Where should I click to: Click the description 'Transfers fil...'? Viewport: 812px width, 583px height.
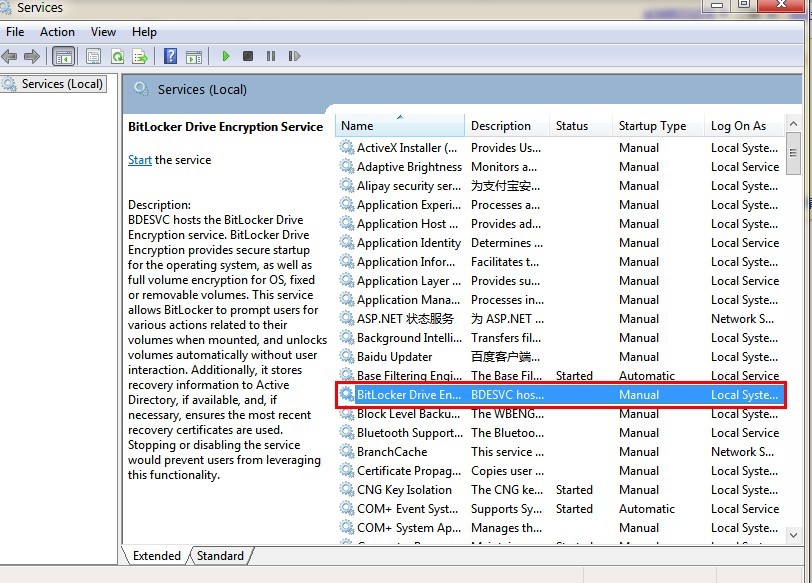[505, 338]
